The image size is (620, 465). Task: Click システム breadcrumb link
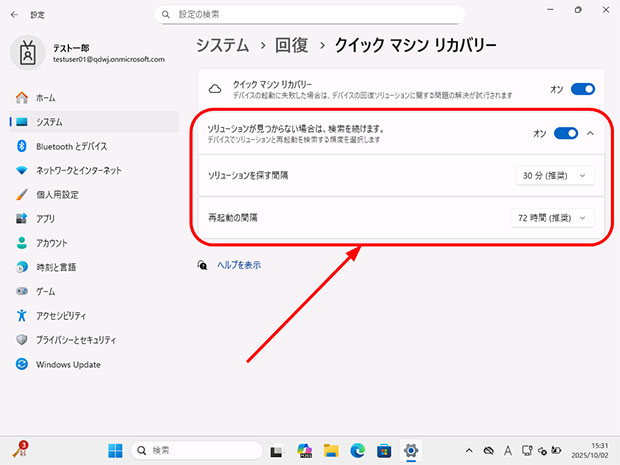pyautogui.click(x=223, y=45)
